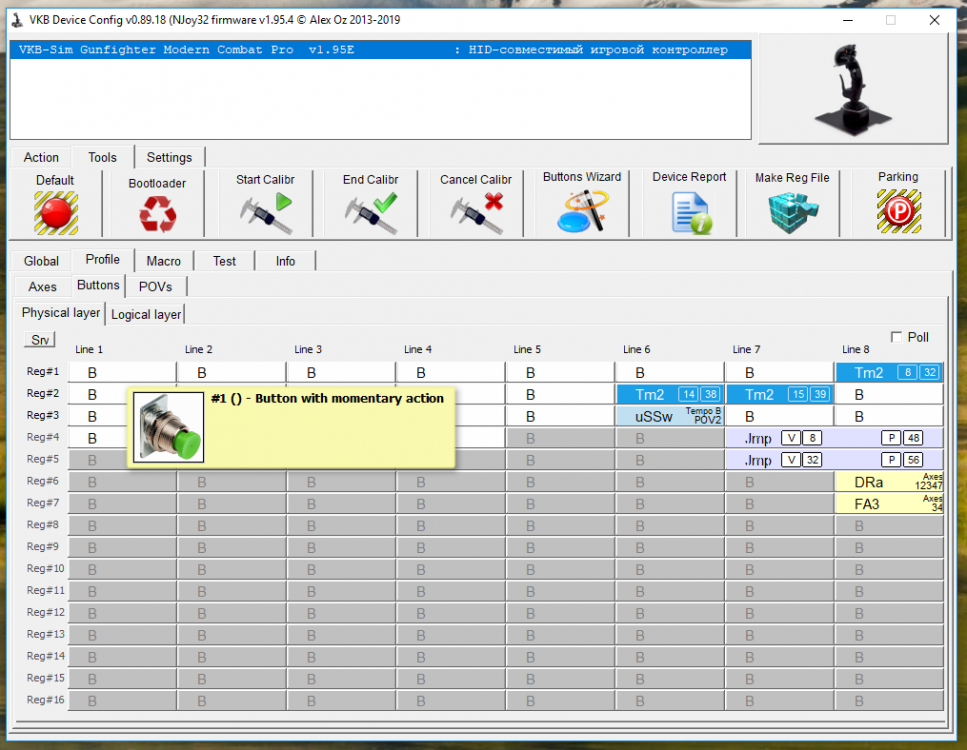Screen dimensions: 967x750
Task: Select the VKB-Sim Gunfighter device entry
Action: 381,50
